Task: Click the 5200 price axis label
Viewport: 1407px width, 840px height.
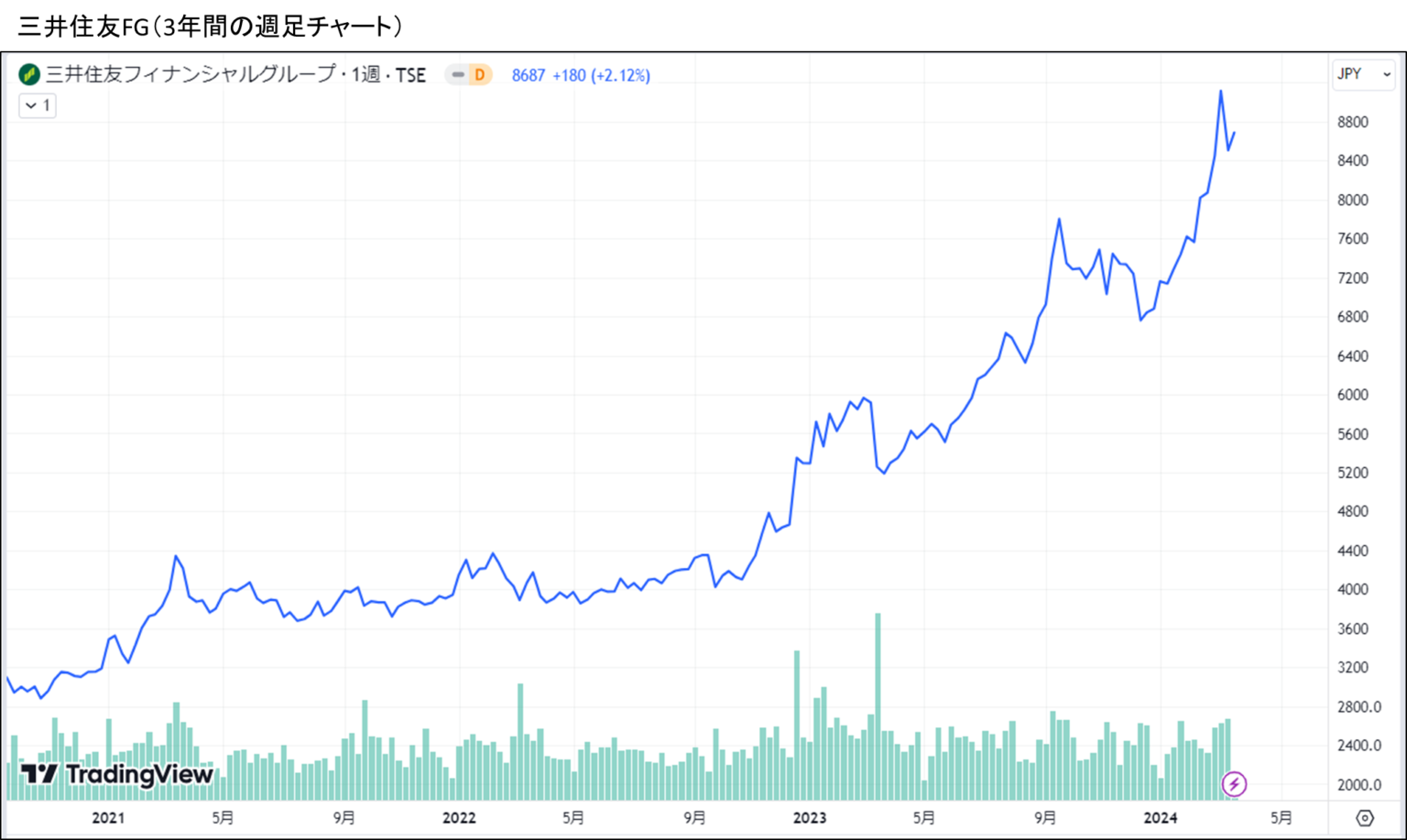Action: click(x=1353, y=473)
